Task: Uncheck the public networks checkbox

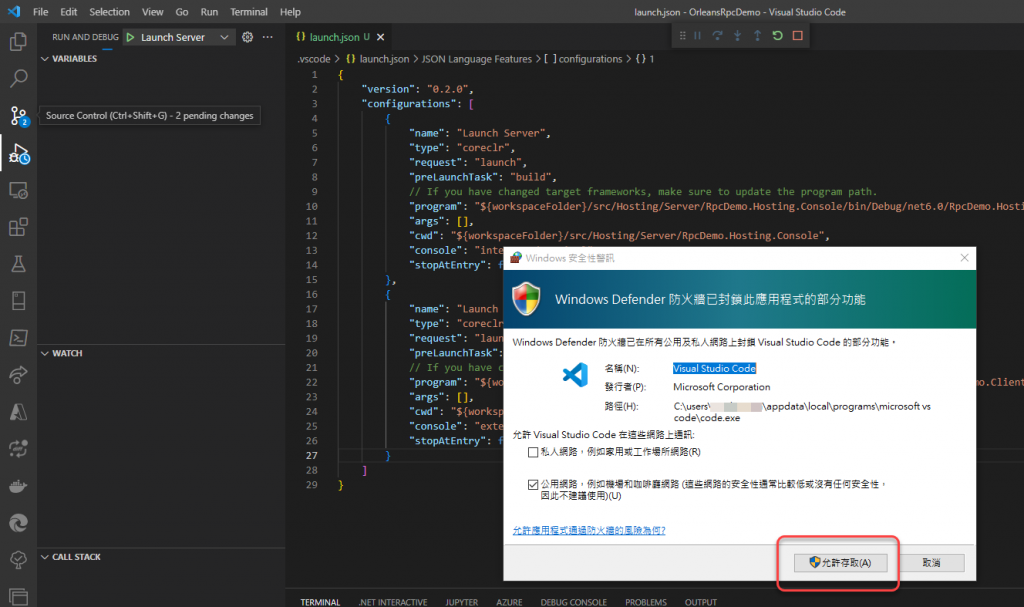Action: point(533,485)
